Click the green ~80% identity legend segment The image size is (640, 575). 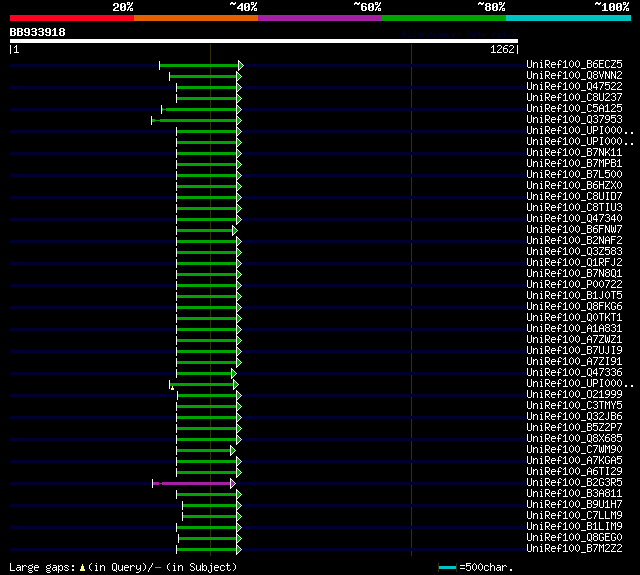[444, 18]
